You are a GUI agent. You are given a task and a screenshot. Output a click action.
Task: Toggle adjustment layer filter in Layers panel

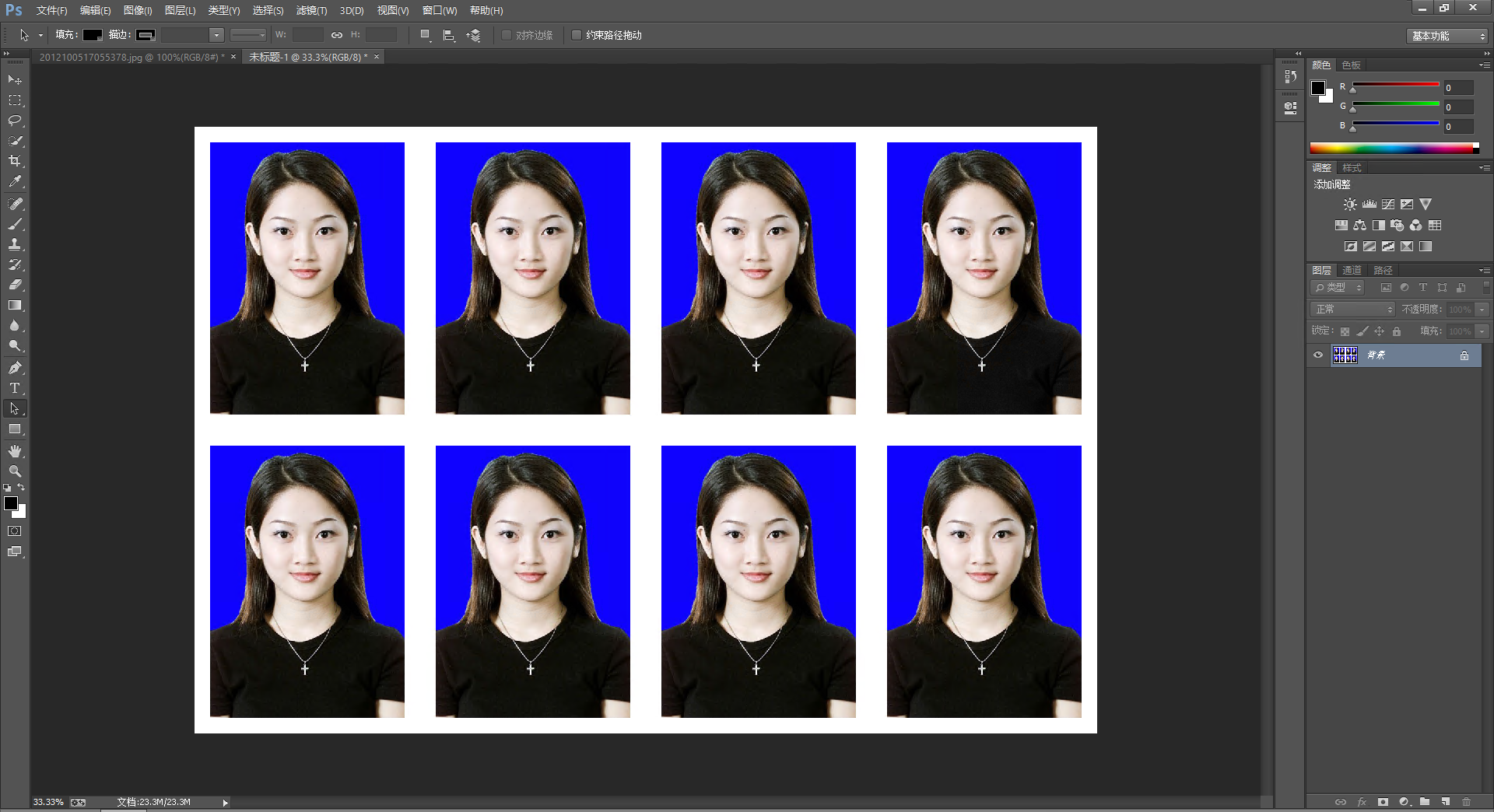[x=1405, y=288]
